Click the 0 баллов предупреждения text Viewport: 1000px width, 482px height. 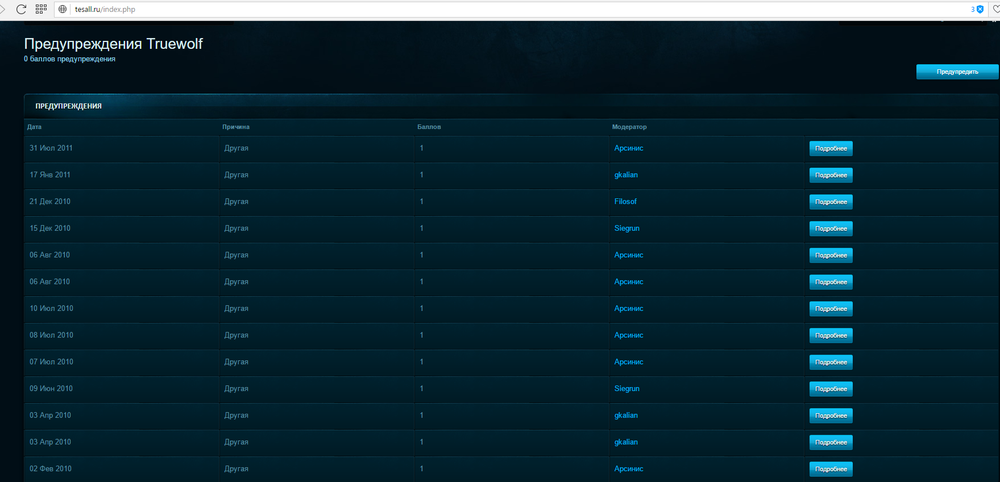pyautogui.click(x=70, y=59)
